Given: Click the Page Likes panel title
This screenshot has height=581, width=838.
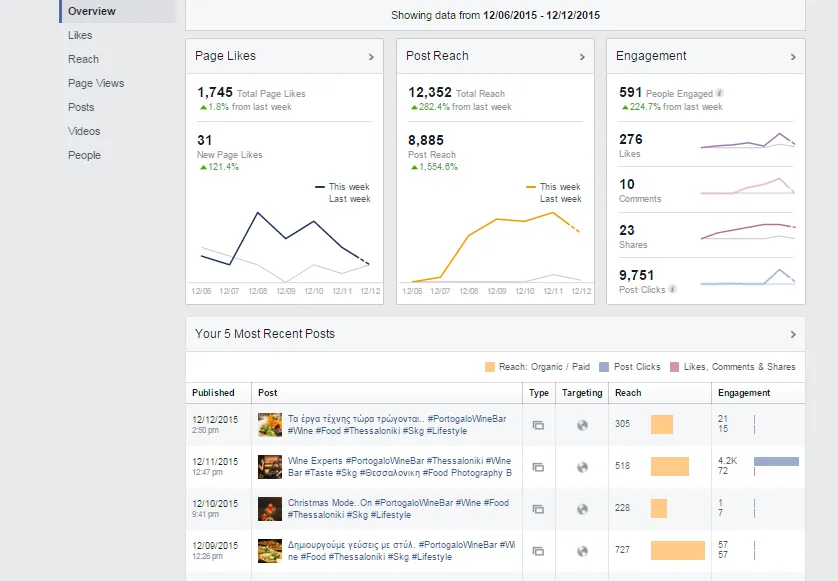Looking at the screenshot, I should coord(226,56).
